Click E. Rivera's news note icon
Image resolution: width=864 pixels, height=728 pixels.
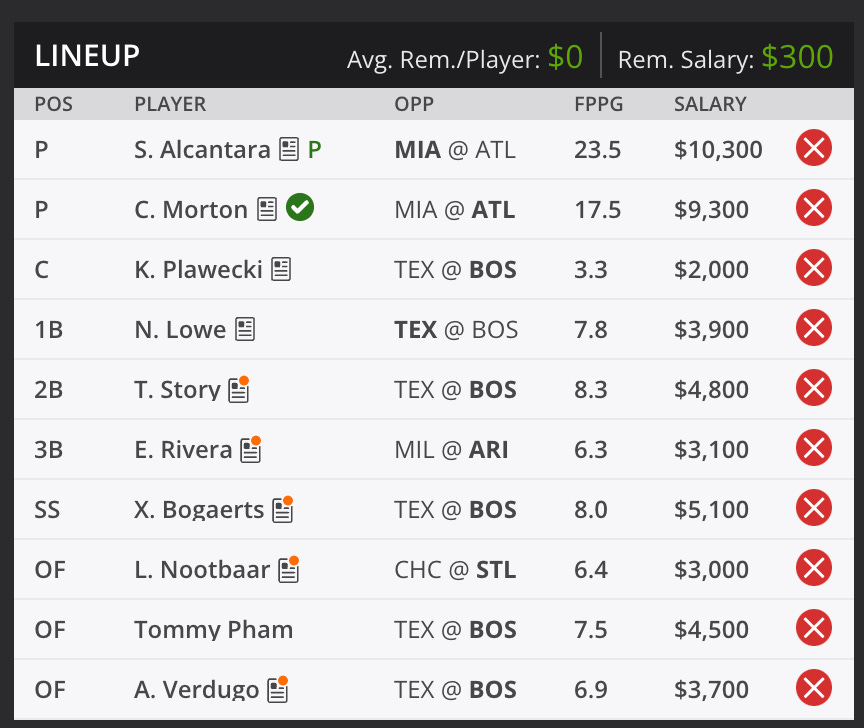pos(249,450)
